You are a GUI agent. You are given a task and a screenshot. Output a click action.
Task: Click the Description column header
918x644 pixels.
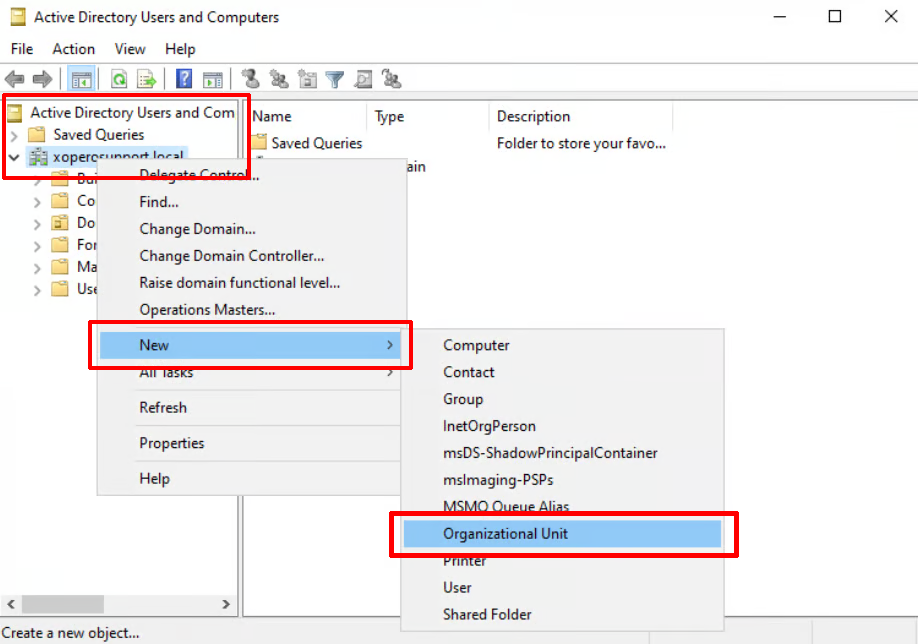pos(533,117)
